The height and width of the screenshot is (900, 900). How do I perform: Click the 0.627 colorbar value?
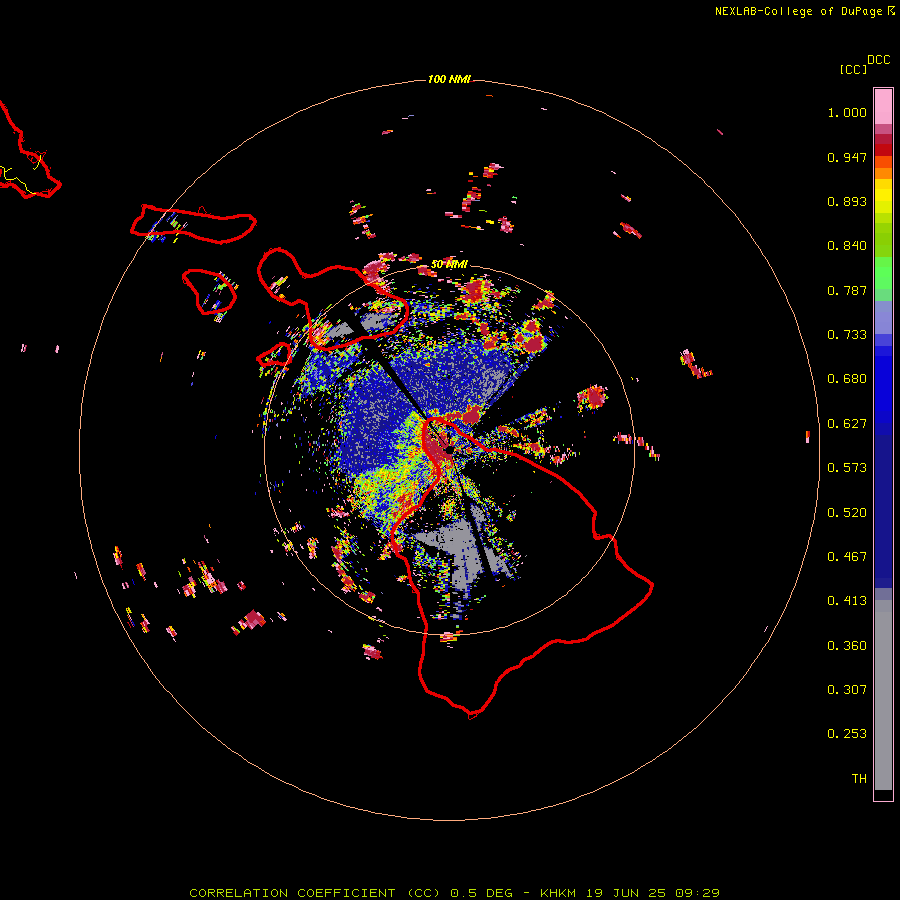coord(847,424)
